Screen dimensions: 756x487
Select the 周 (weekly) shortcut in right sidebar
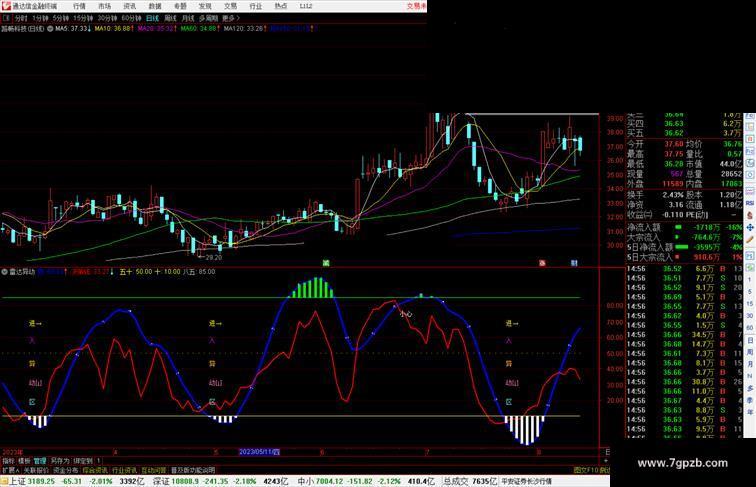(x=750, y=352)
